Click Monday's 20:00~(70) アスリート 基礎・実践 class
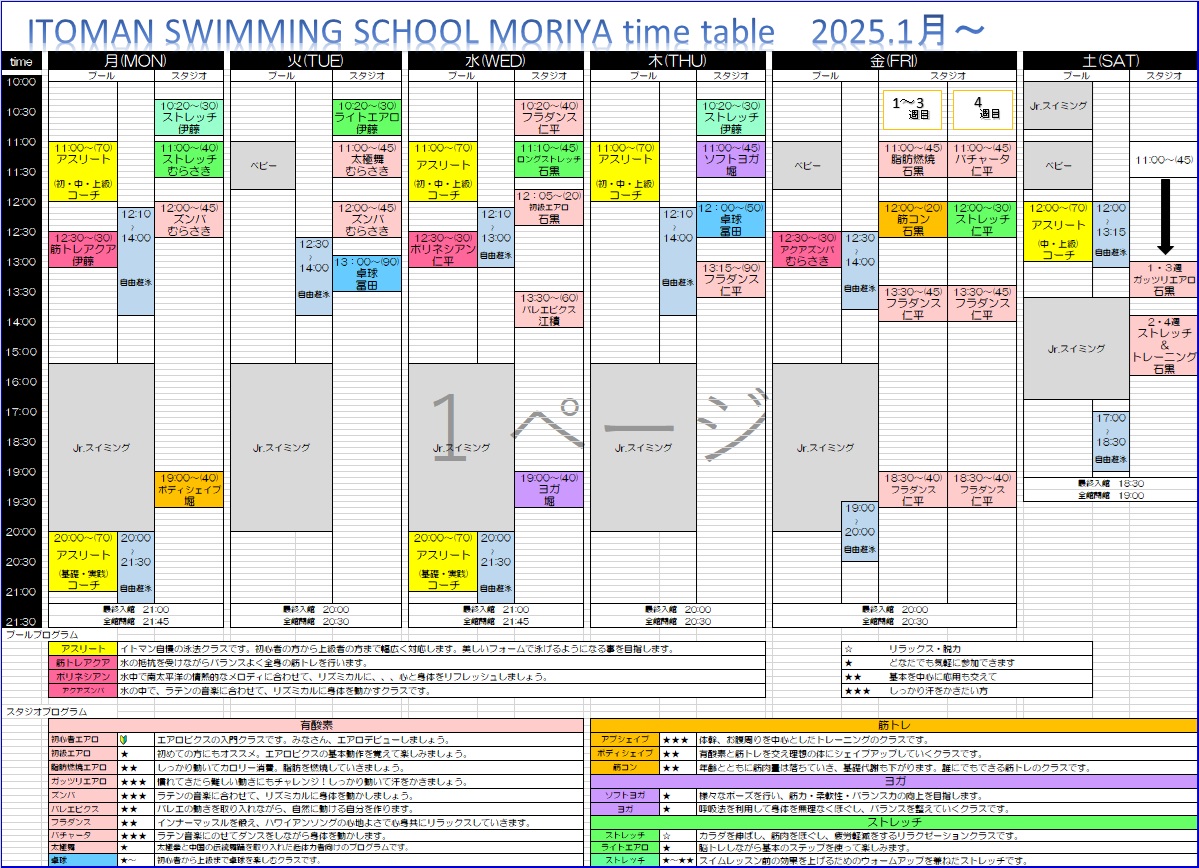The width and height of the screenshot is (1199, 868). point(83,561)
